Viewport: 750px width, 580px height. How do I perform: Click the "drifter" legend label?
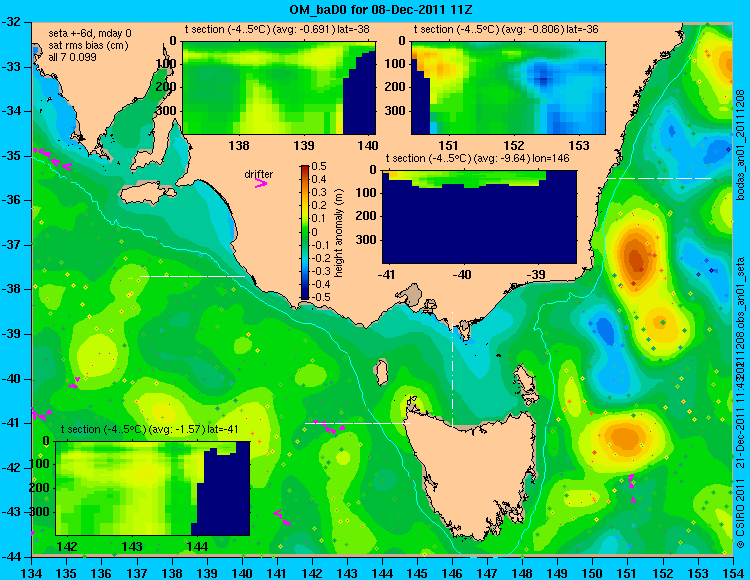click(259, 175)
